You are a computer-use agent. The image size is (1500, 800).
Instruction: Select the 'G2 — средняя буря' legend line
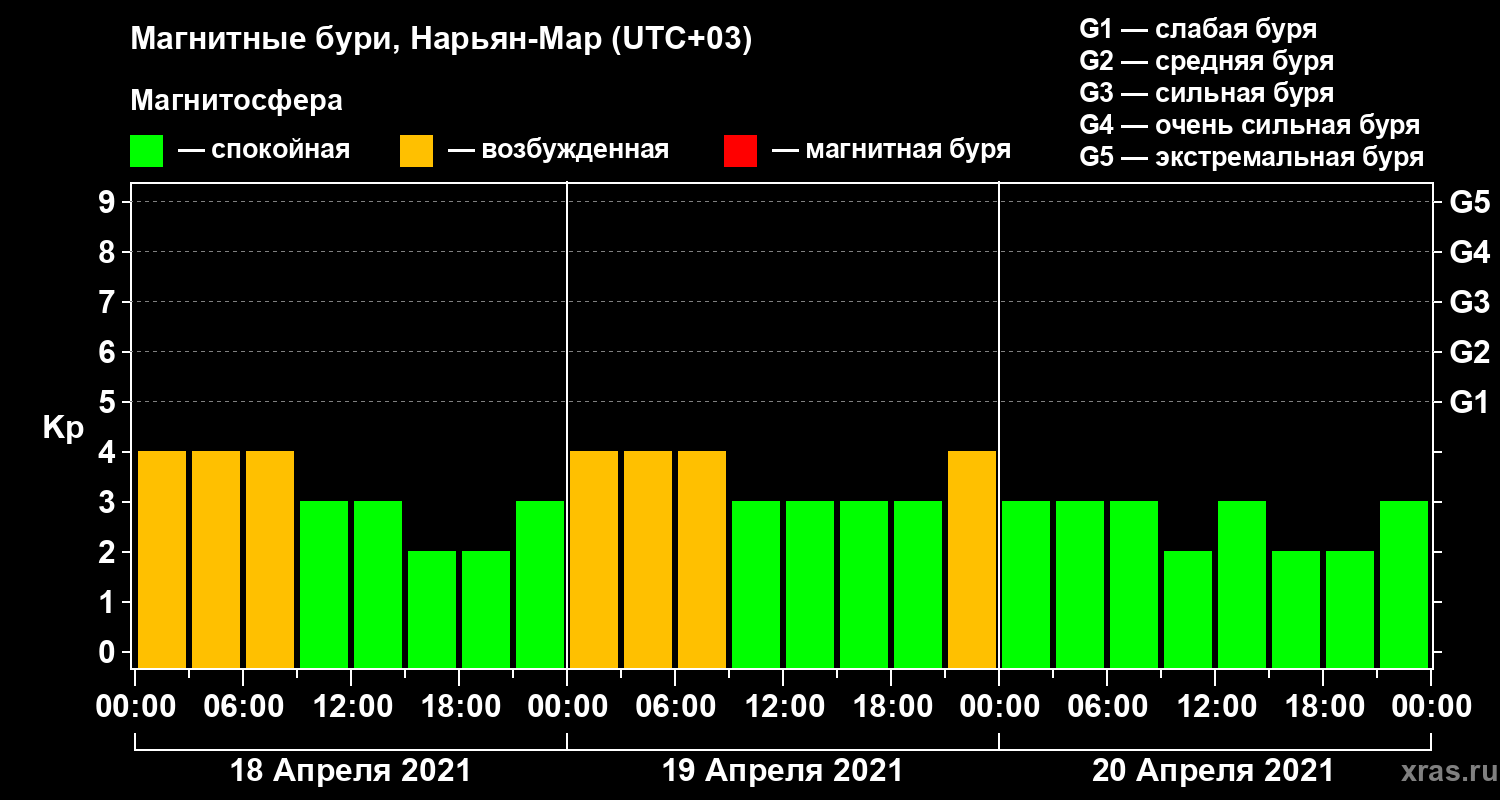(1206, 61)
